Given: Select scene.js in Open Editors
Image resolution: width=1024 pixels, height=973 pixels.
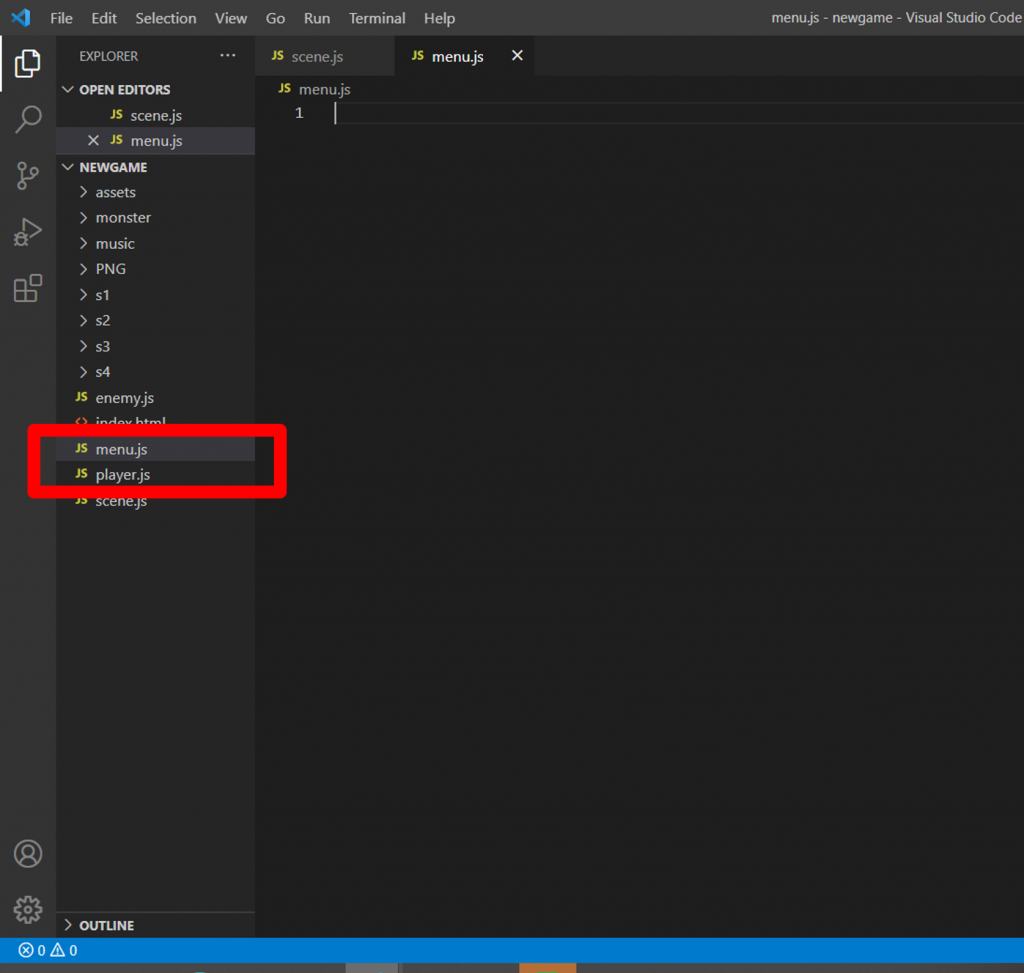Looking at the screenshot, I should pyautogui.click(x=155, y=115).
